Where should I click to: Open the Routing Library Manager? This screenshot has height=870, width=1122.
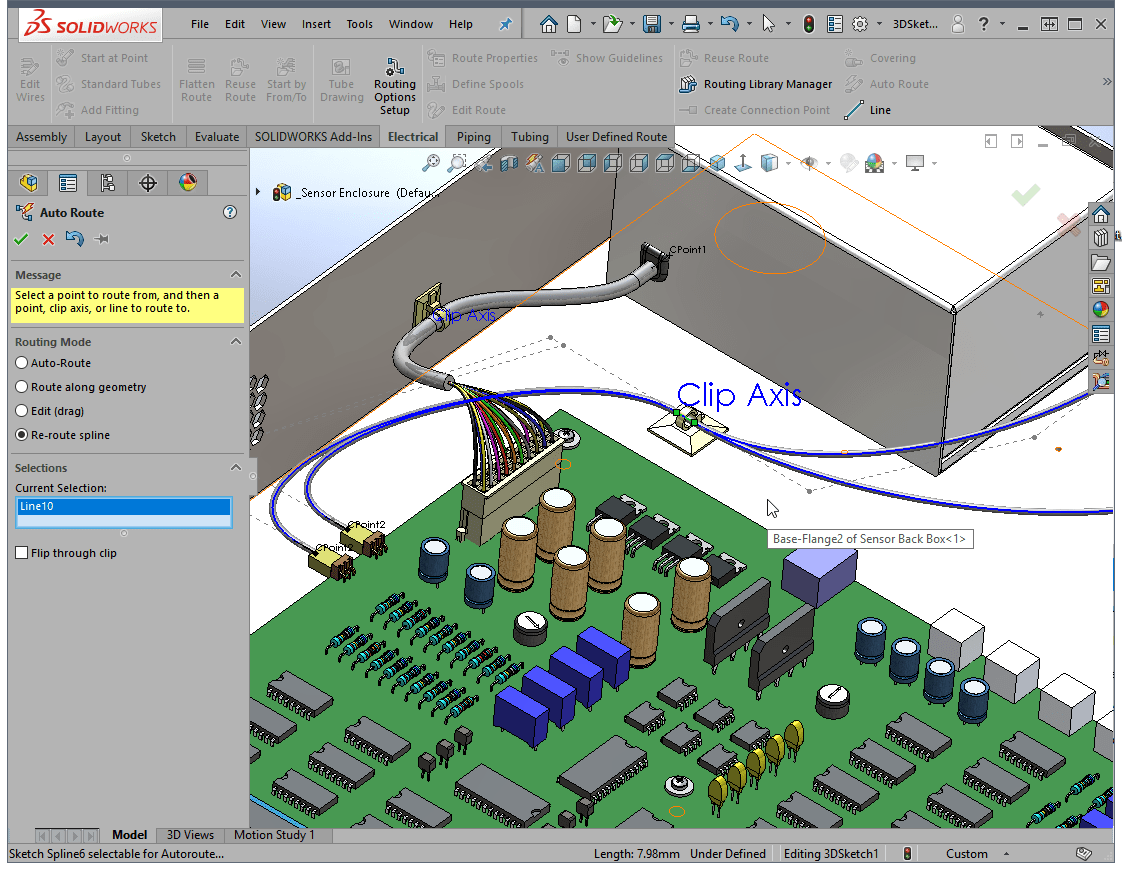point(756,84)
